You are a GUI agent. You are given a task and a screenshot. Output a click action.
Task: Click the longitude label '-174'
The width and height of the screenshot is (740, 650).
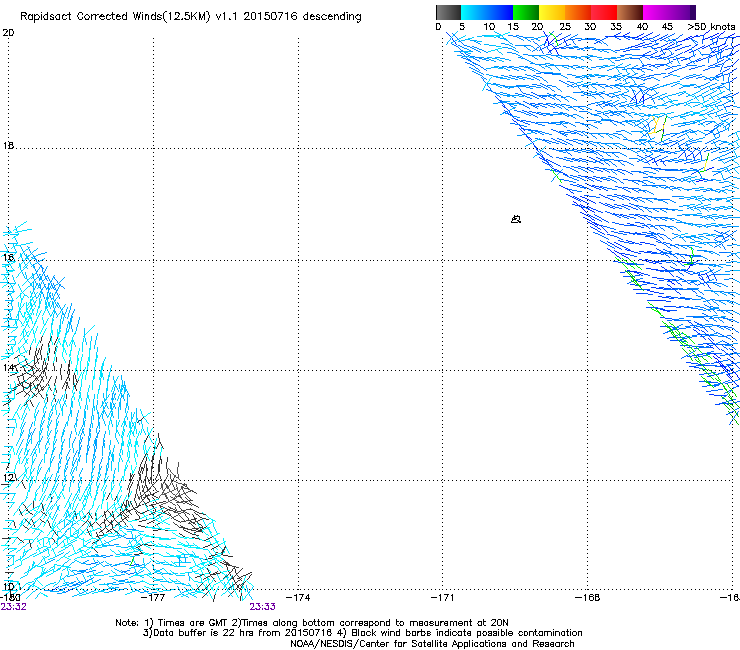298,598
